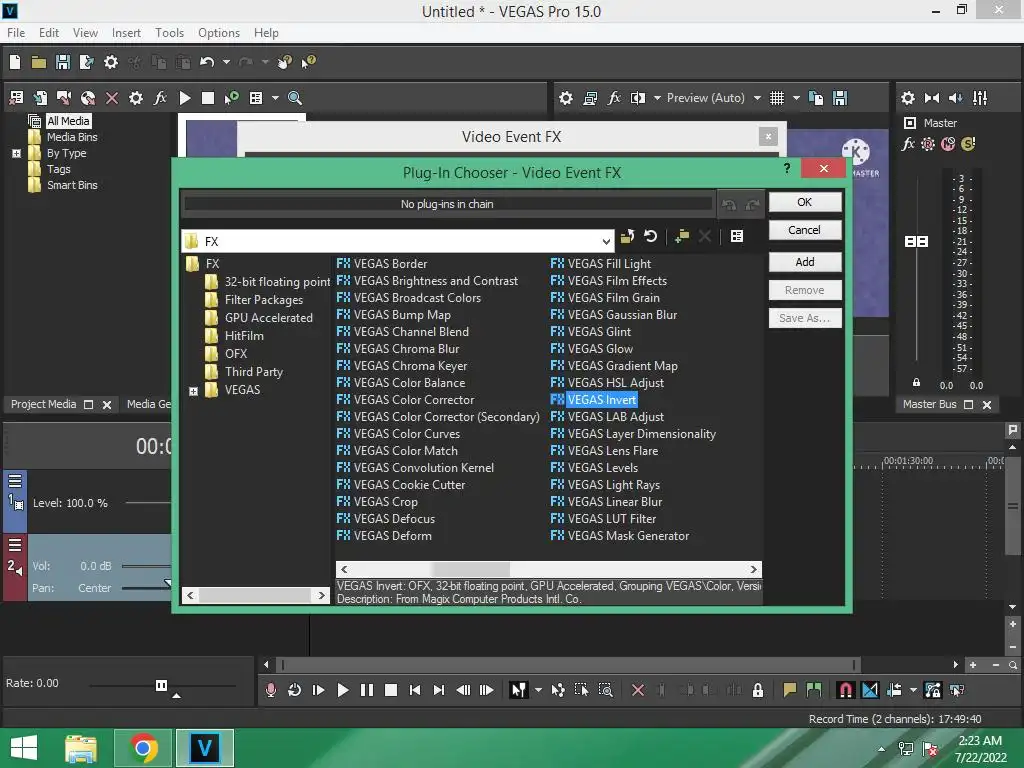Search media bins with magnifier icon
Viewport: 1024px width, 768px height.
point(295,98)
